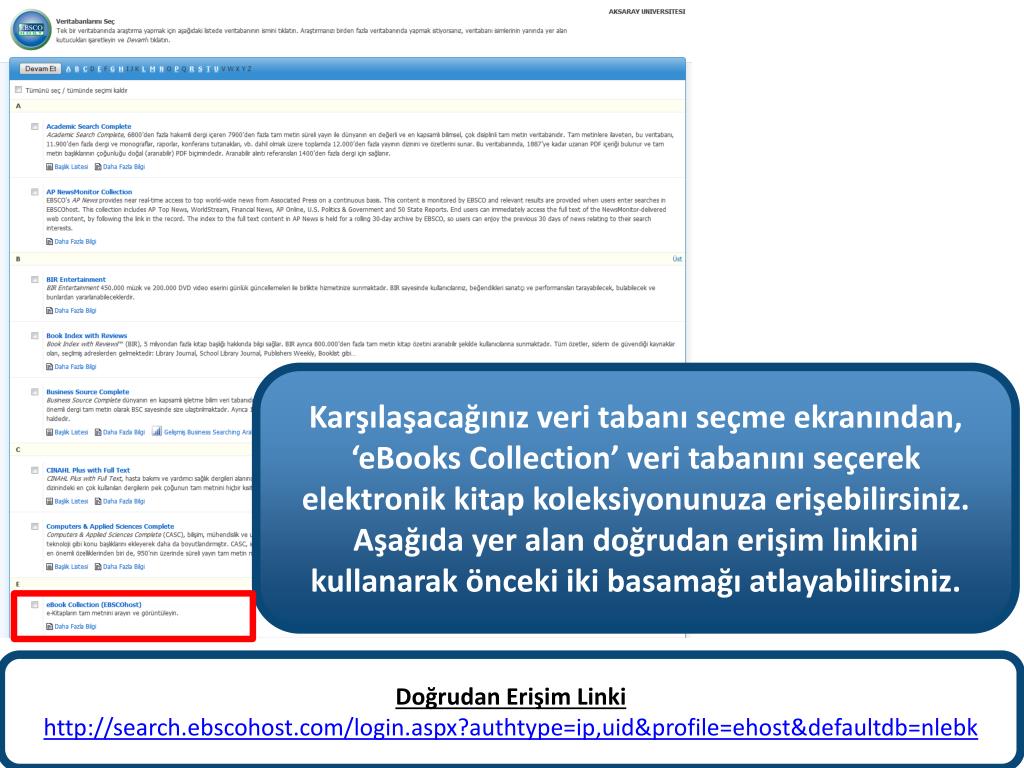The height and width of the screenshot is (768, 1024).
Task: Open title list icon for Academic Search Complete
Action: coord(50,167)
